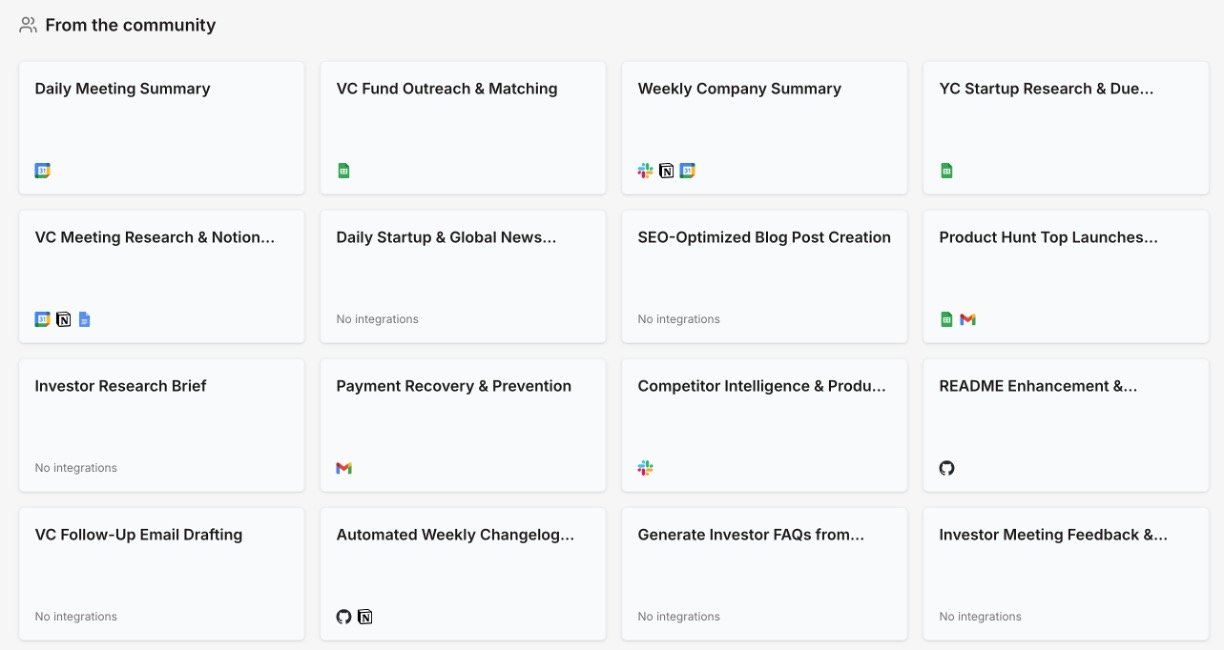The image size is (1224, 650).
Task: Click the community people icon in header
Action: pos(28,25)
